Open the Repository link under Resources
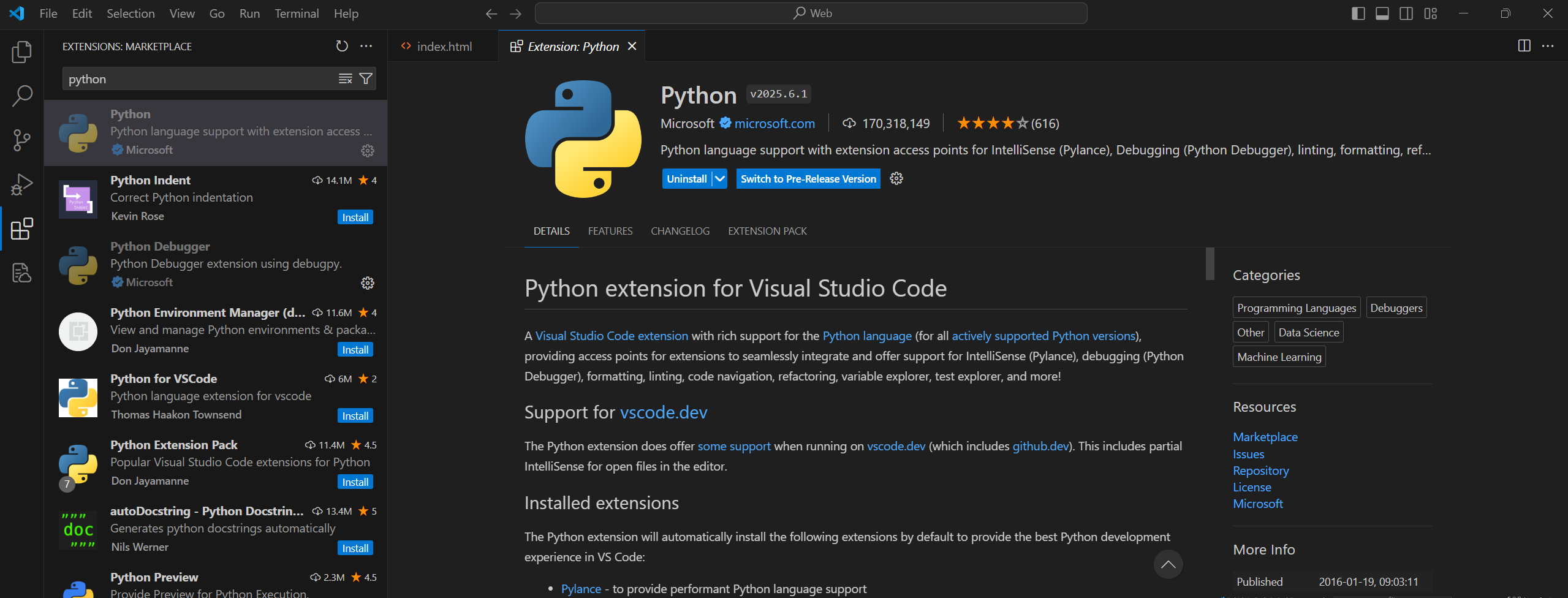The image size is (1568, 598). tap(1260, 471)
